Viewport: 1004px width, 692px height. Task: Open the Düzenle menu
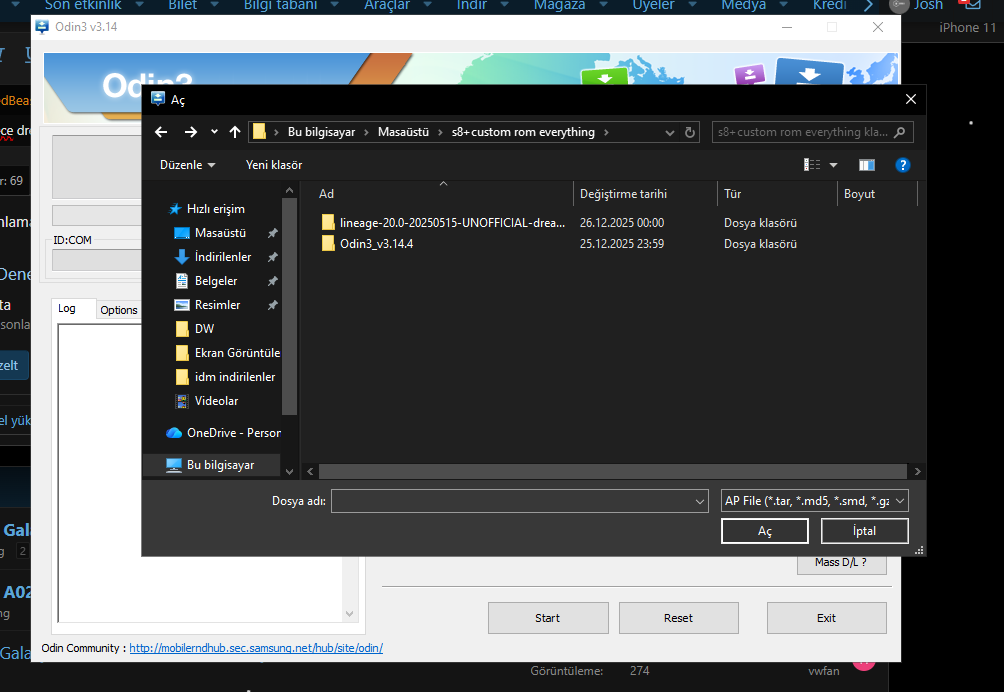[188, 165]
